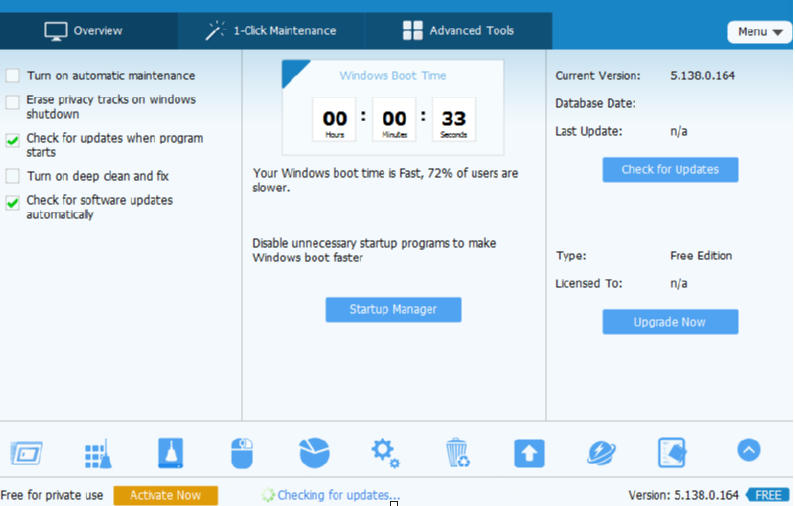Click the rightmost square tool icon with dark shape

pos(672,453)
